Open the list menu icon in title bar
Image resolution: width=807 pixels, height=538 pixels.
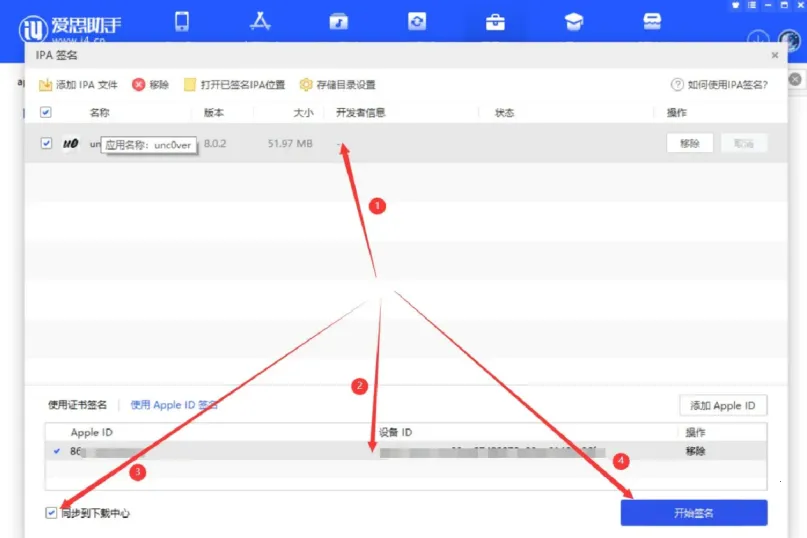(x=752, y=5)
